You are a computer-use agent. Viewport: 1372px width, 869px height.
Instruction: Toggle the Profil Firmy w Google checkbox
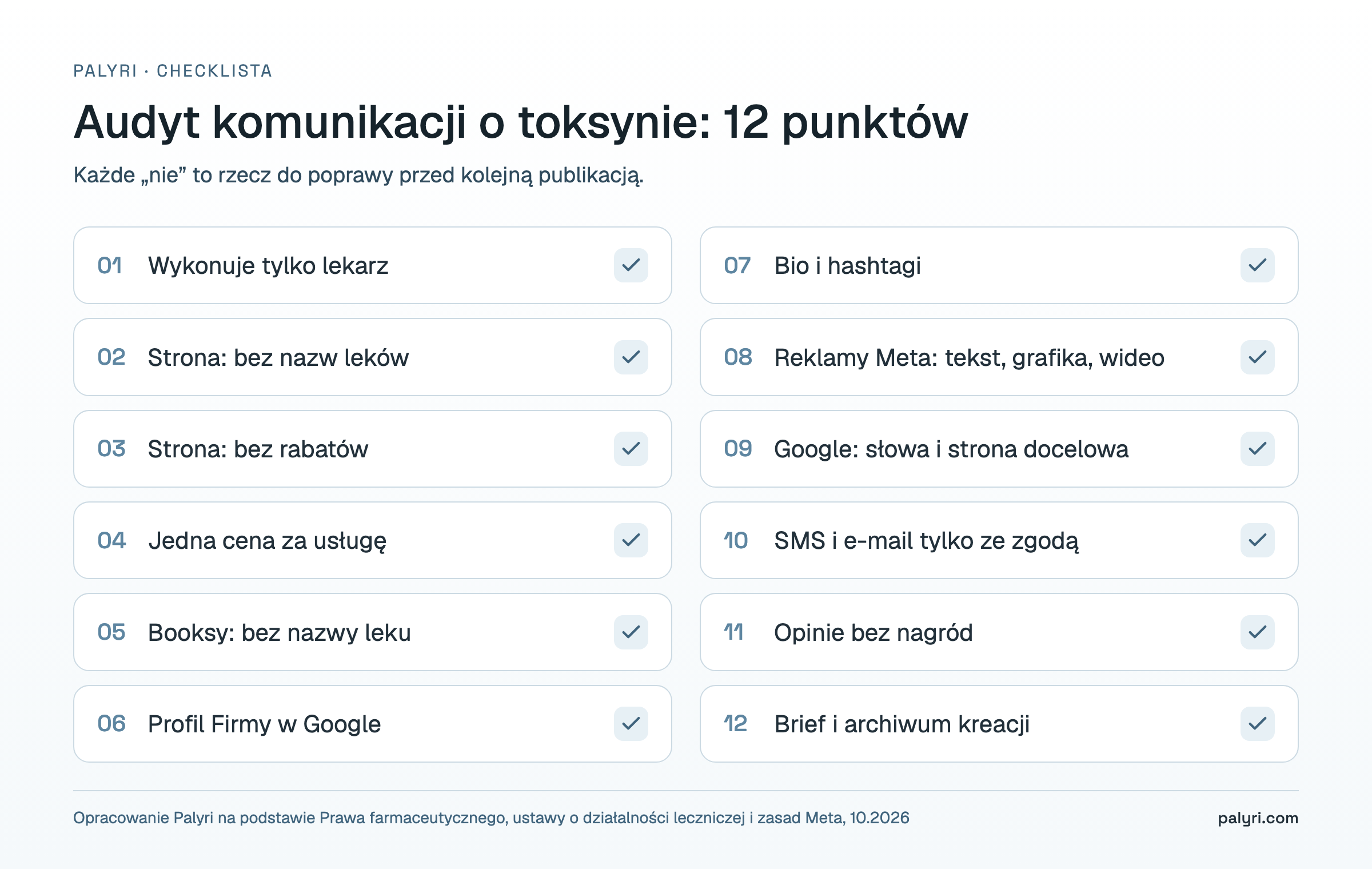[631, 724]
